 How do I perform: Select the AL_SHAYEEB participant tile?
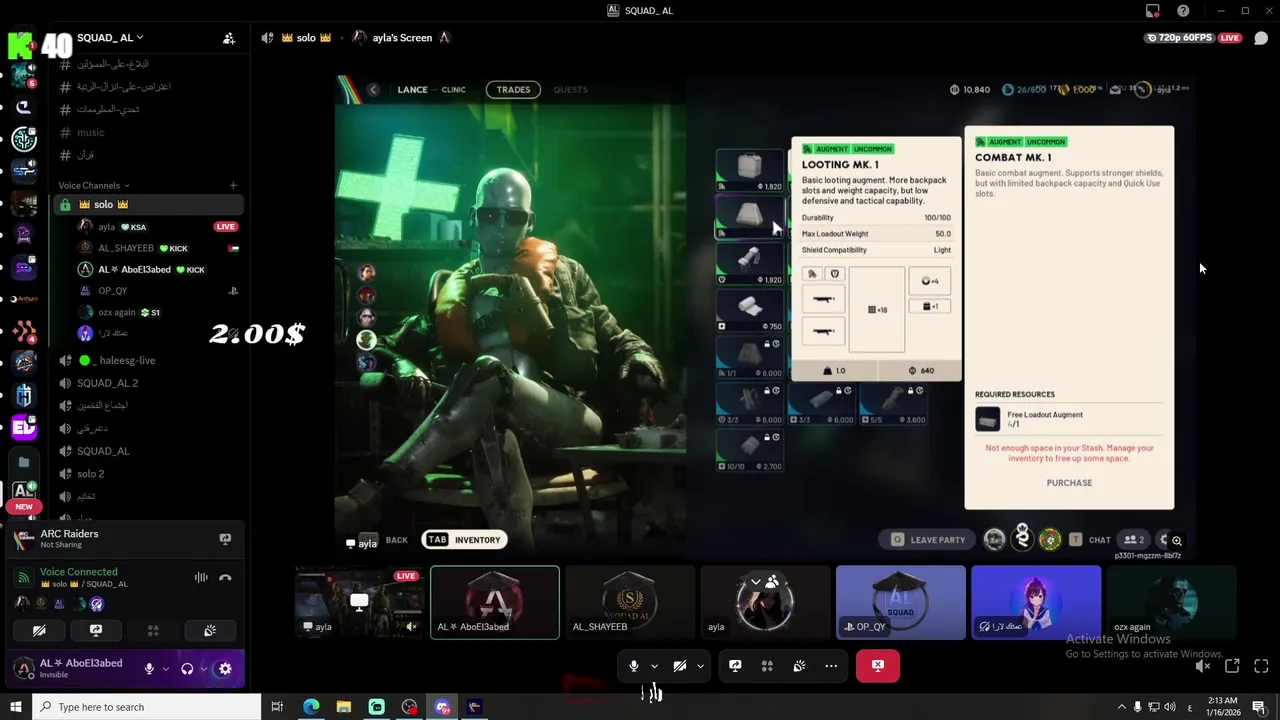[630, 602]
